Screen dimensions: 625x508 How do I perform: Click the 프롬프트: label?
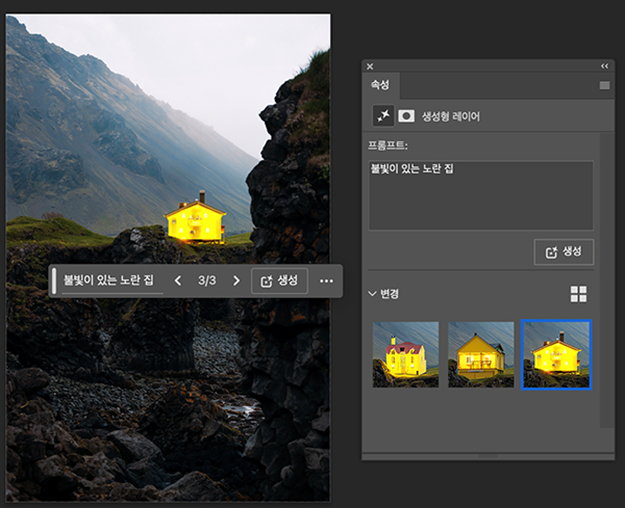pos(387,145)
